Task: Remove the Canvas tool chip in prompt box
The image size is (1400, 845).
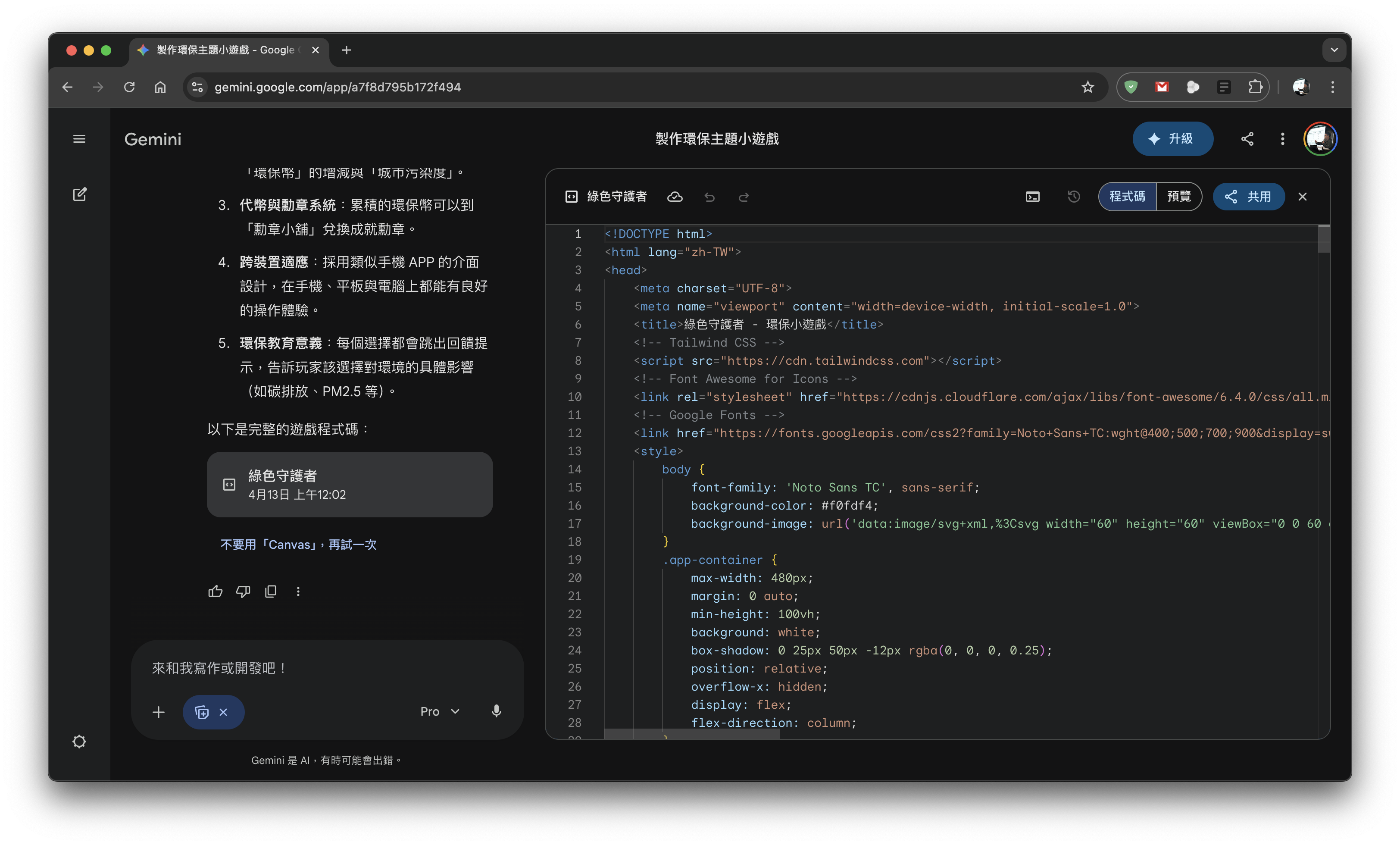Action: (x=223, y=712)
